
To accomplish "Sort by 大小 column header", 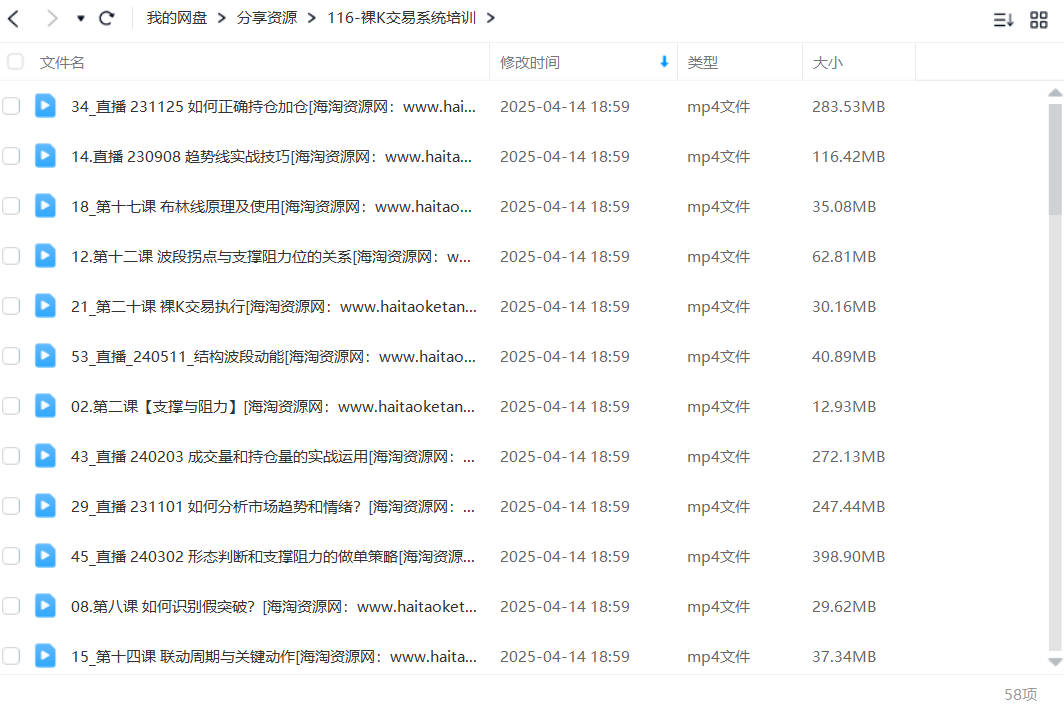I will tap(827, 63).
